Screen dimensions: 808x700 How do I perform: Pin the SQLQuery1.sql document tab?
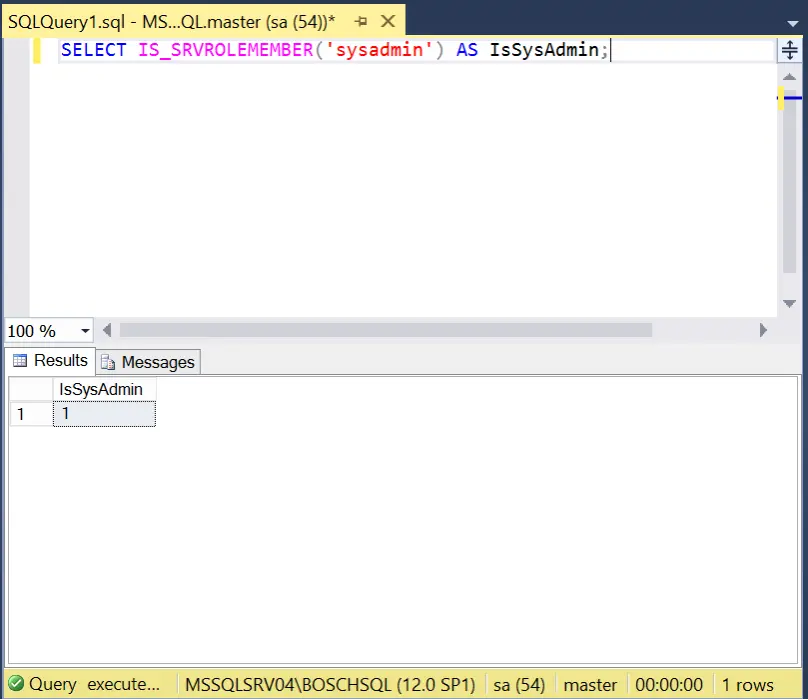[x=361, y=22]
